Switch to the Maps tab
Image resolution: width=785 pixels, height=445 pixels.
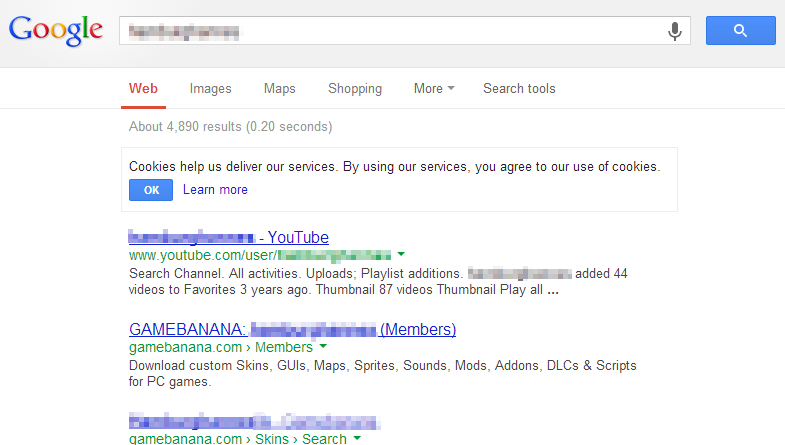(279, 89)
